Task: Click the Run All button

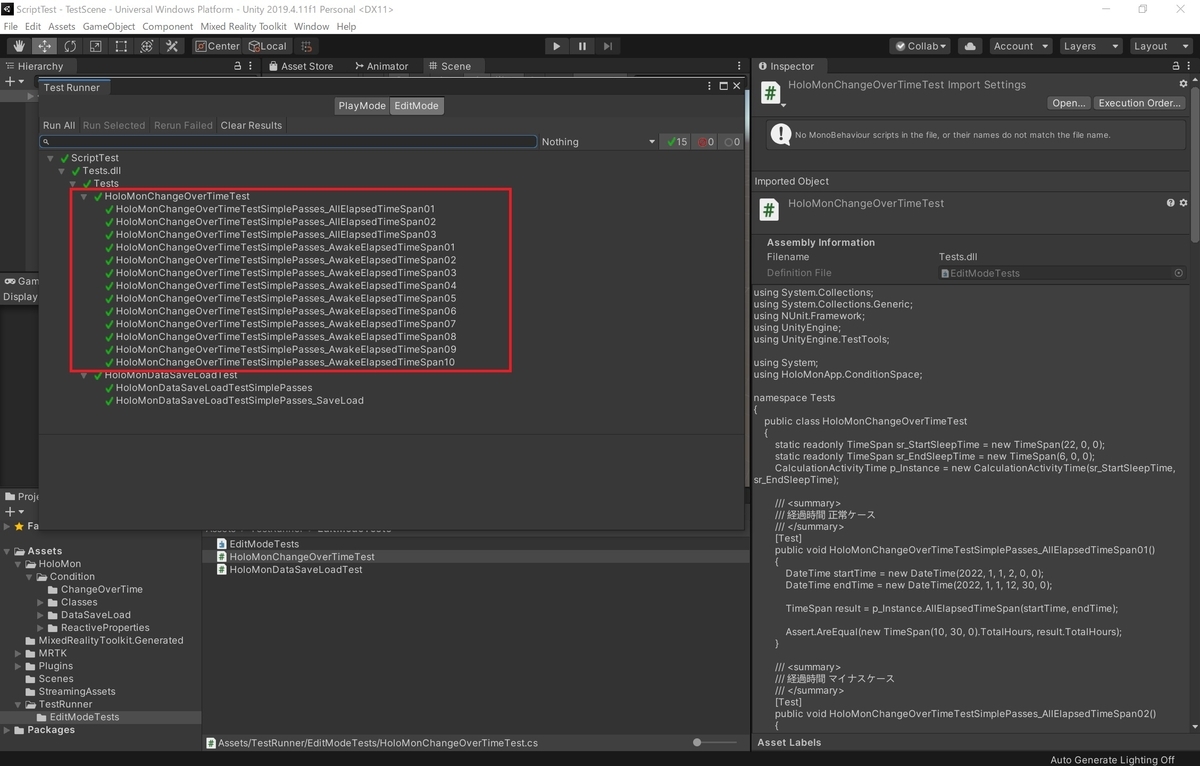Action: [x=59, y=125]
